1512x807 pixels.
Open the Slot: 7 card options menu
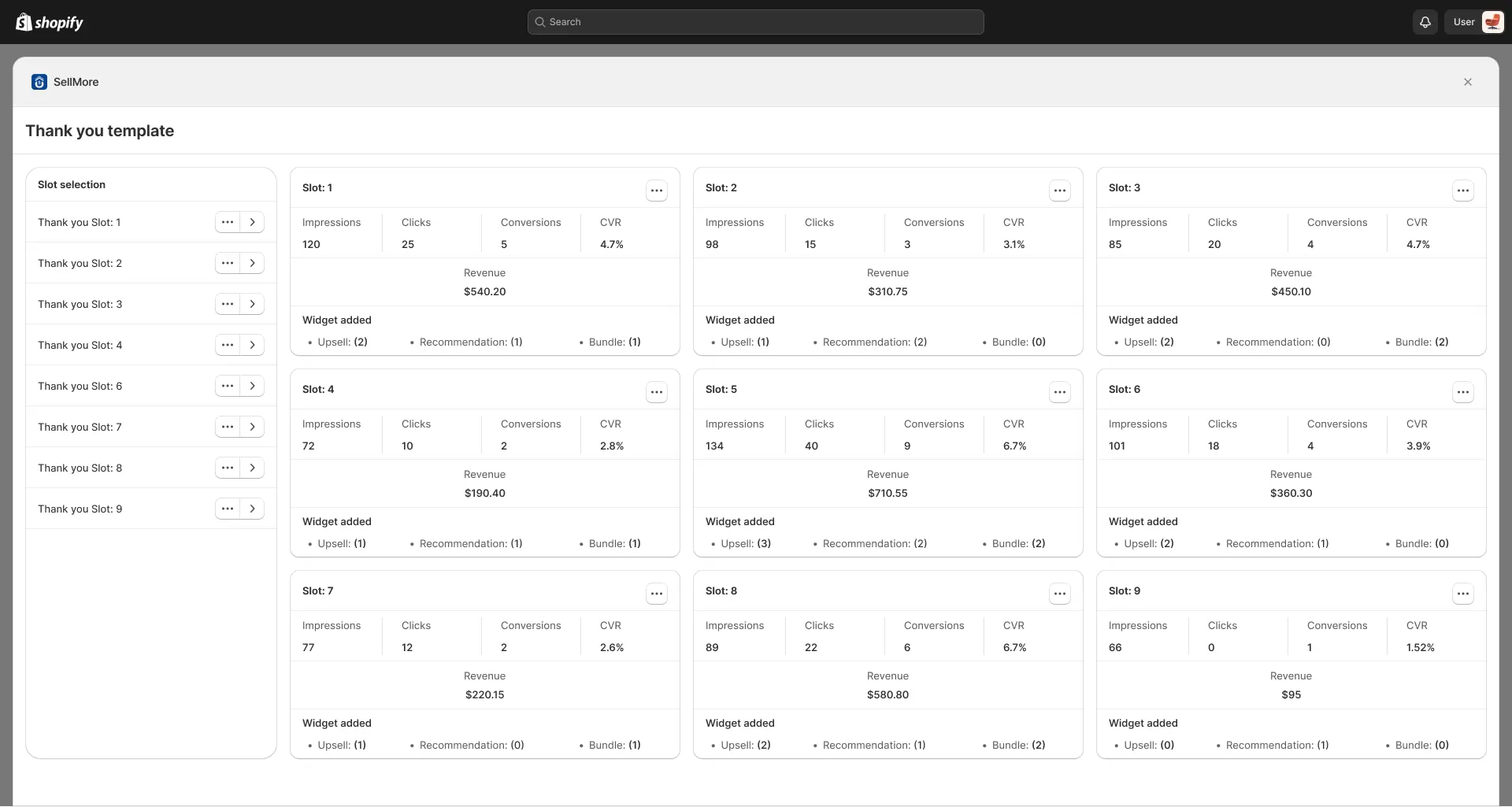pyautogui.click(x=657, y=594)
